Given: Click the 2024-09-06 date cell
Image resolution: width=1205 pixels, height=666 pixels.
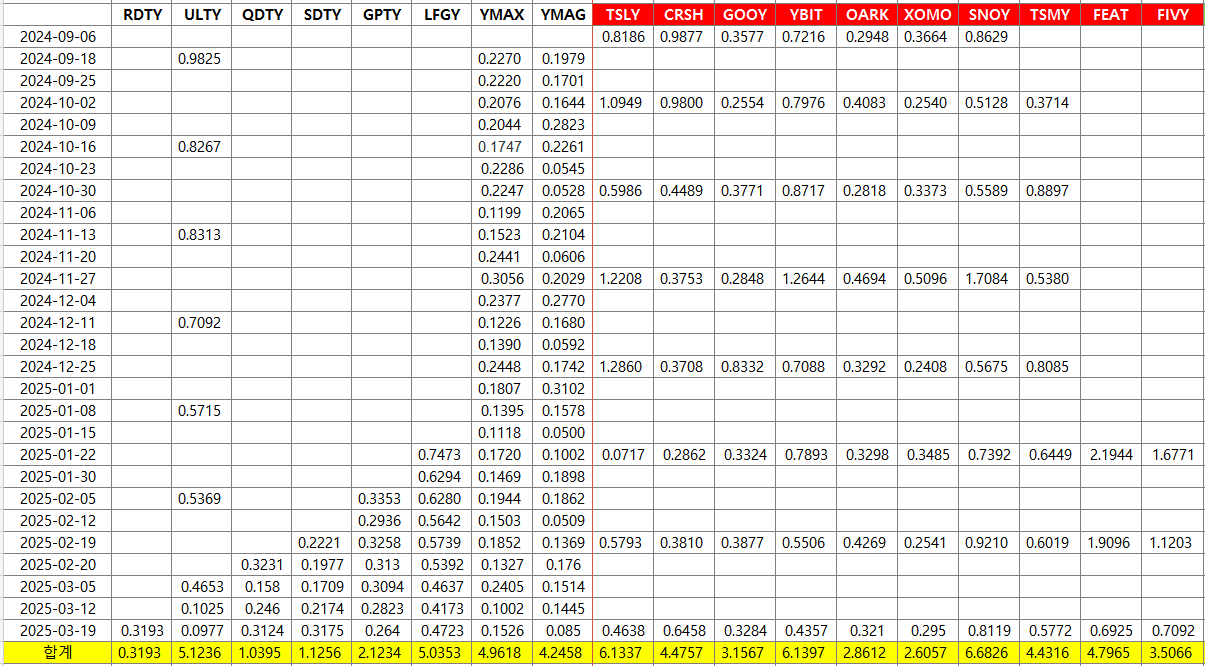Looking at the screenshot, I should tap(57, 36).
